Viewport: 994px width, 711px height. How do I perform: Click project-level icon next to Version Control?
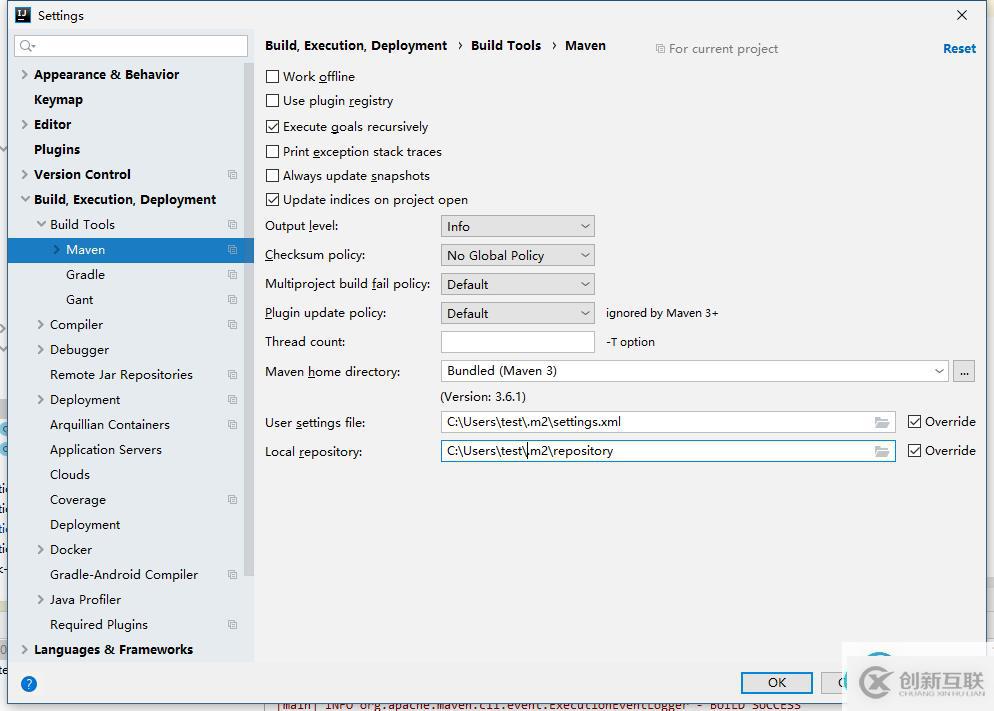click(233, 174)
